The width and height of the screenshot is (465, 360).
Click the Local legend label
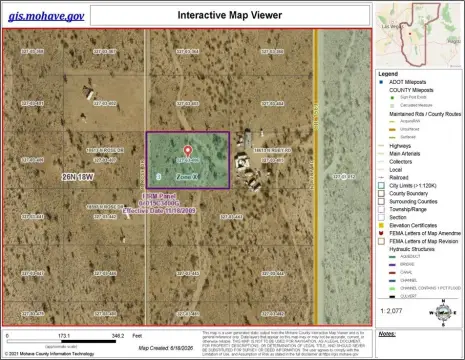[x=396, y=170]
